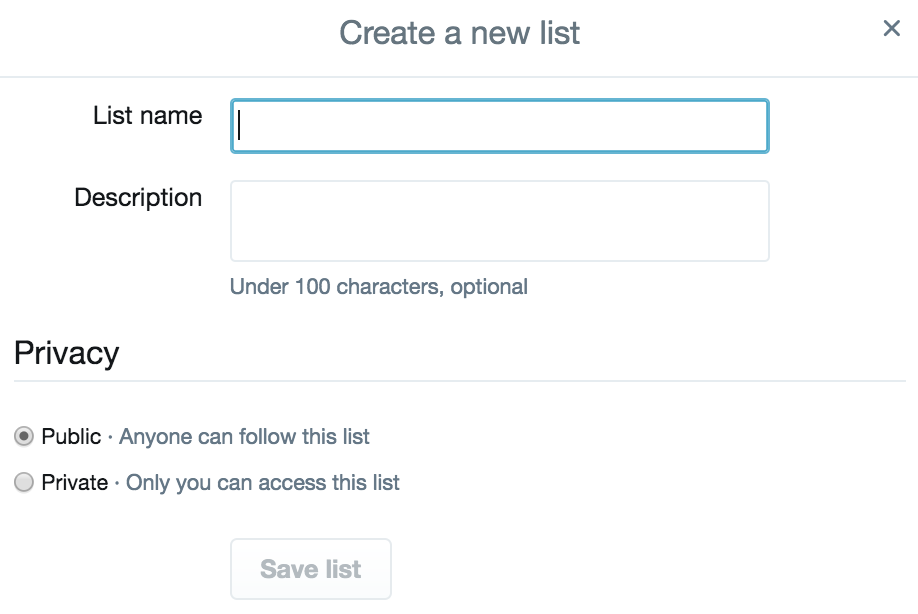Click "Anyone can follow this list" text
Image resolution: width=918 pixels, height=614 pixels.
pyautogui.click(x=245, y=437)
